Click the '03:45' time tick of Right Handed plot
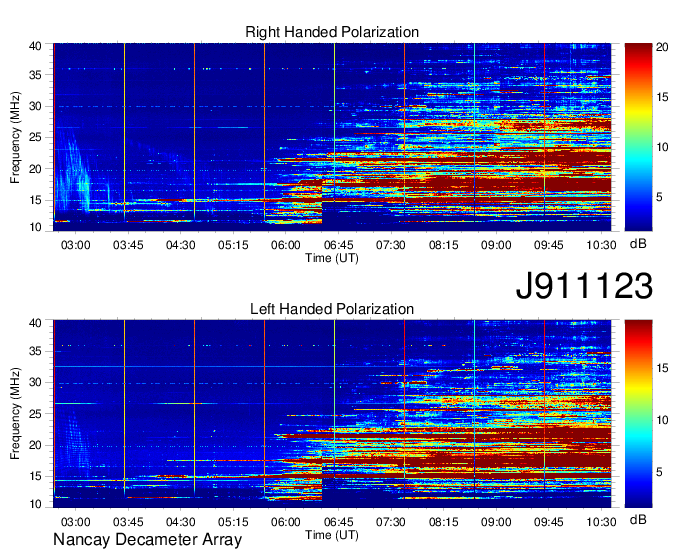Viewport: 680px width, 552px height. (x=128, y=245)
